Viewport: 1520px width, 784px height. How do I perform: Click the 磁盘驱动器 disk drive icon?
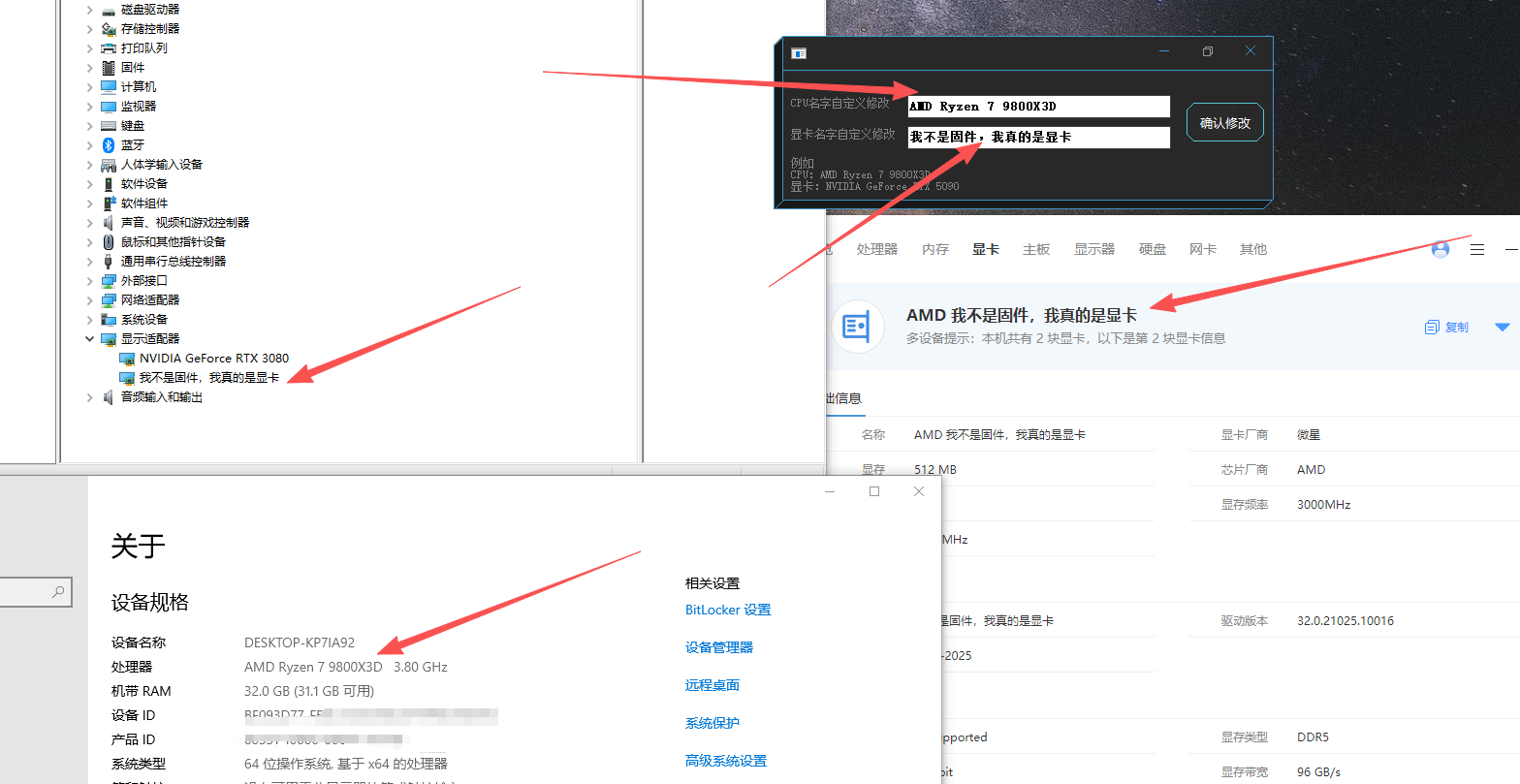pos(109,10)
